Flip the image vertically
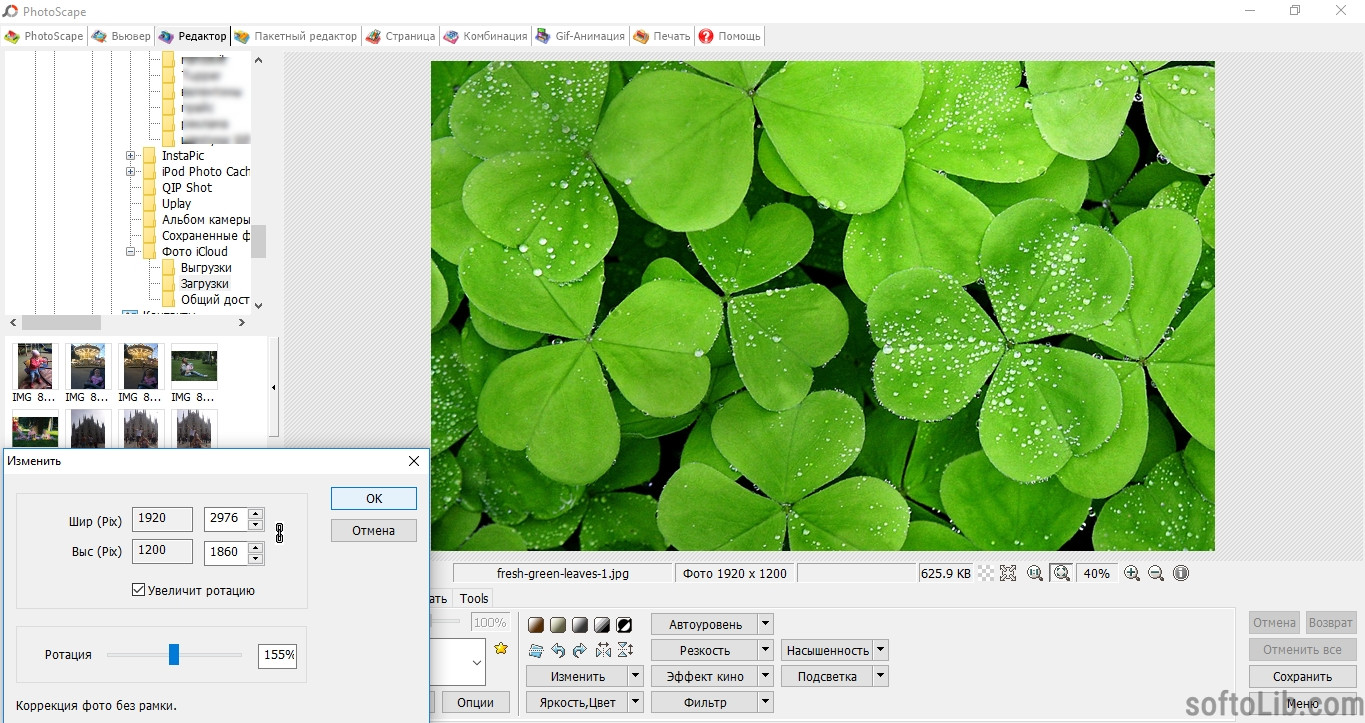 (625, 650)
